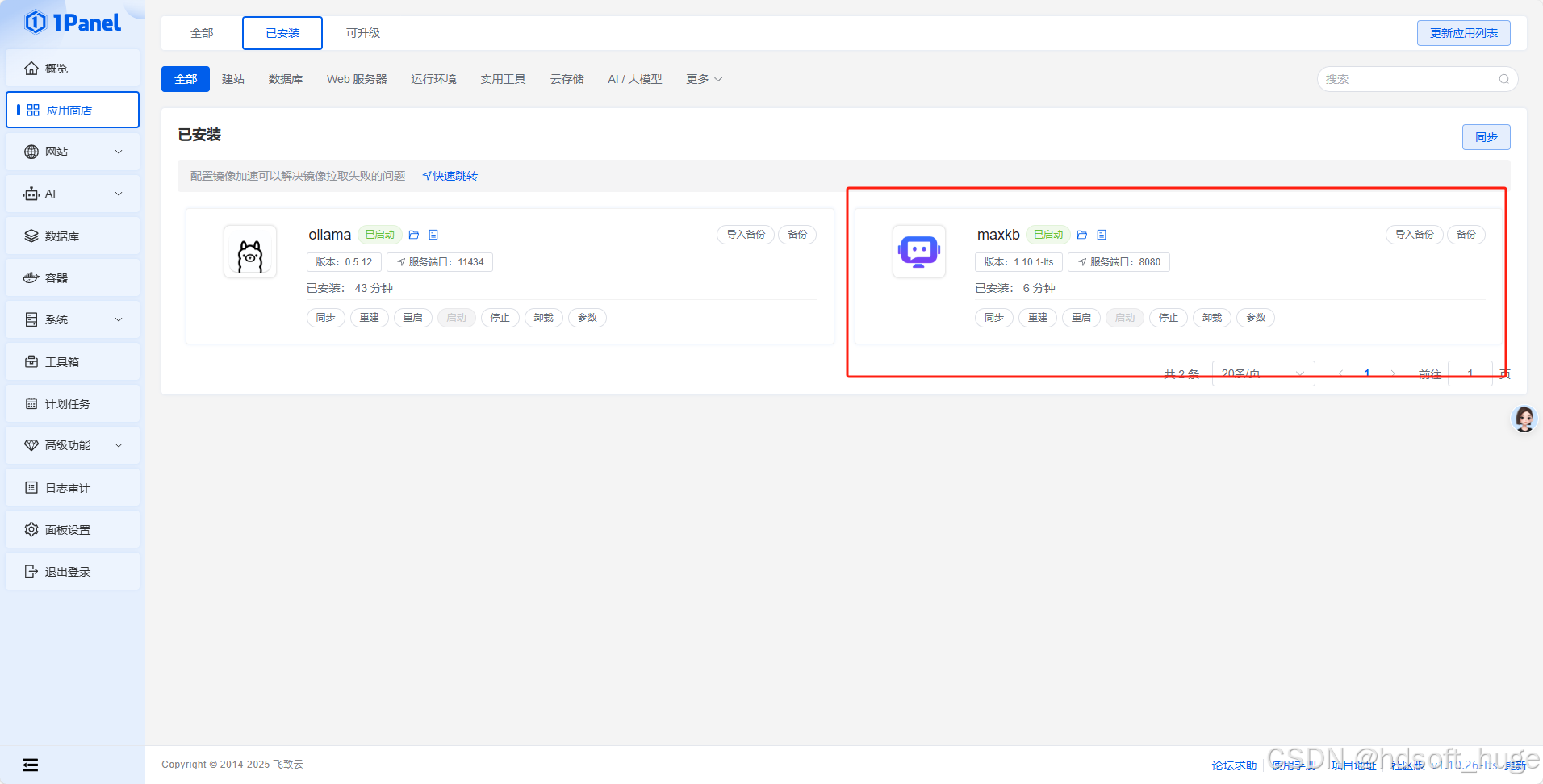Open ollama 服务端口 11434 link
The height and width of the screenshot is (784, 1543).
click(x=440, y=262)
